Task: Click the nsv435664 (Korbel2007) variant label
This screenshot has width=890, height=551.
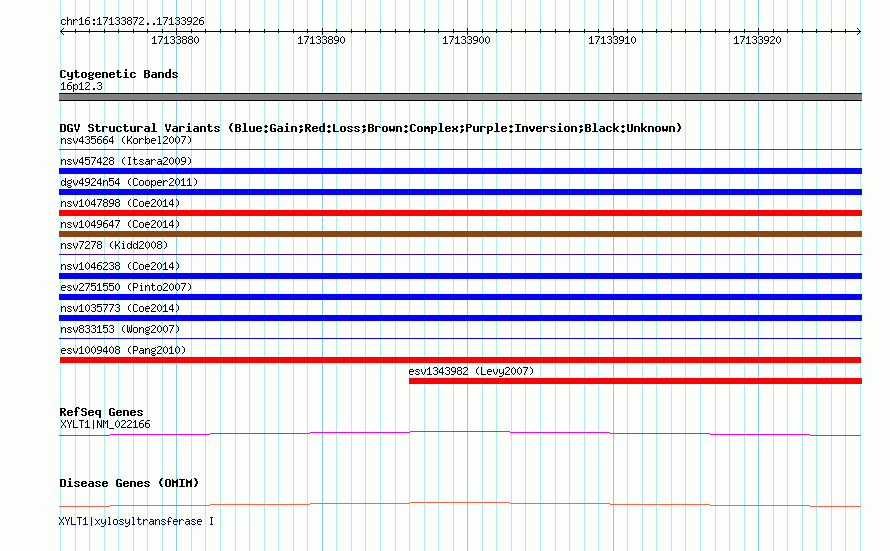Action: click(126, 140)
